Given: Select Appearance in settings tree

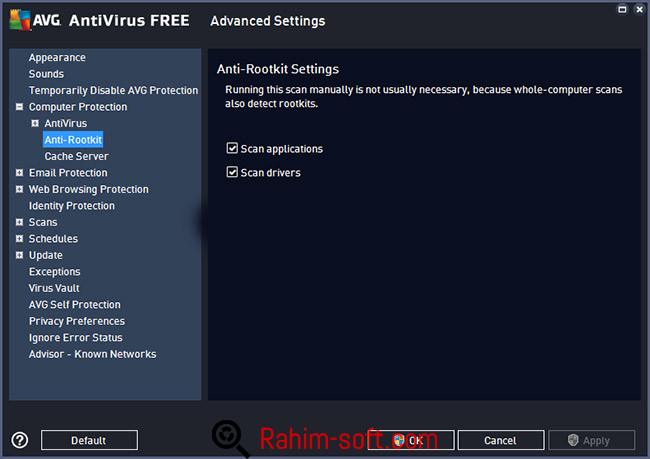Looking at the screenshot, I should point(57,57).
